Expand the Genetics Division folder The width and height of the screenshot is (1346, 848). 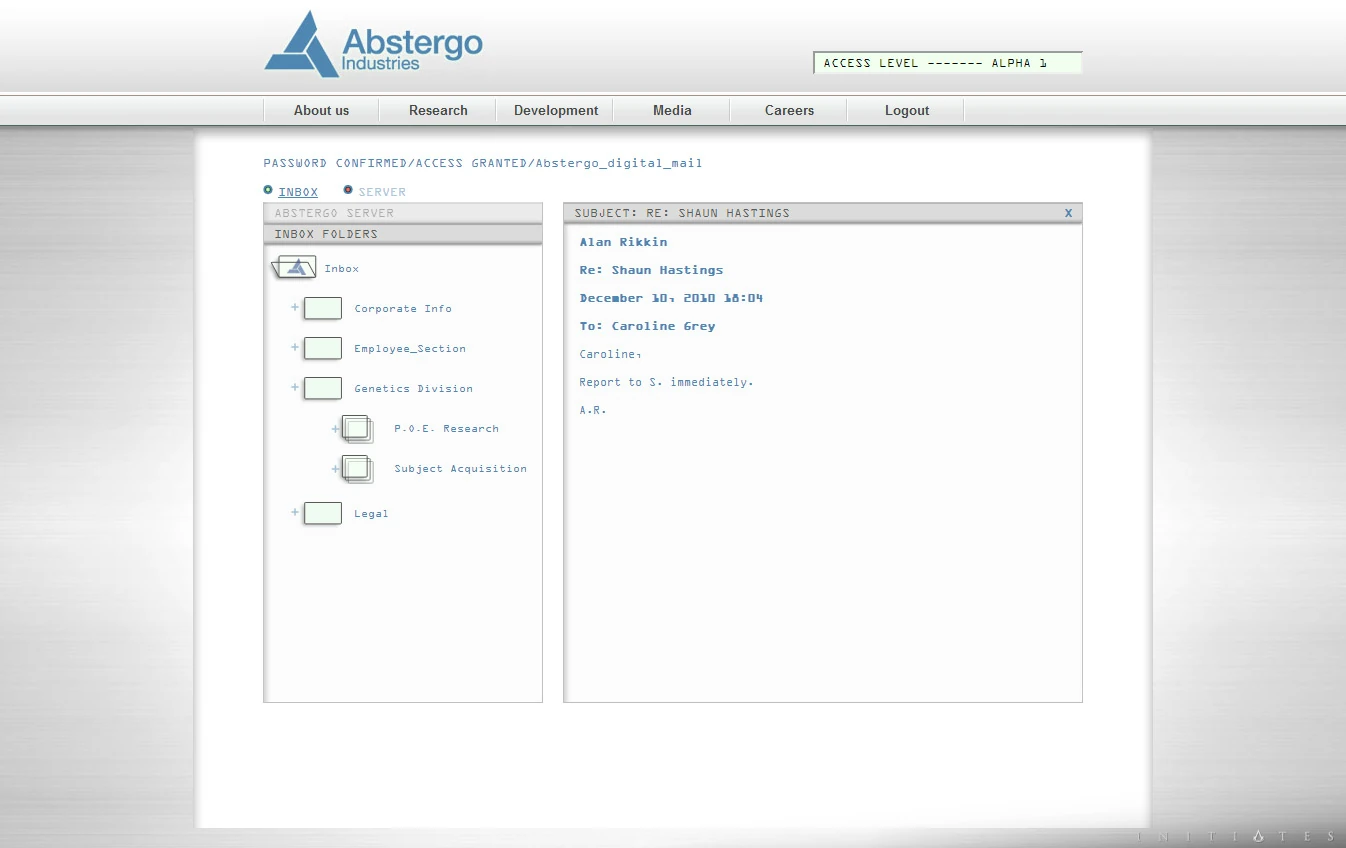[295, 387]
